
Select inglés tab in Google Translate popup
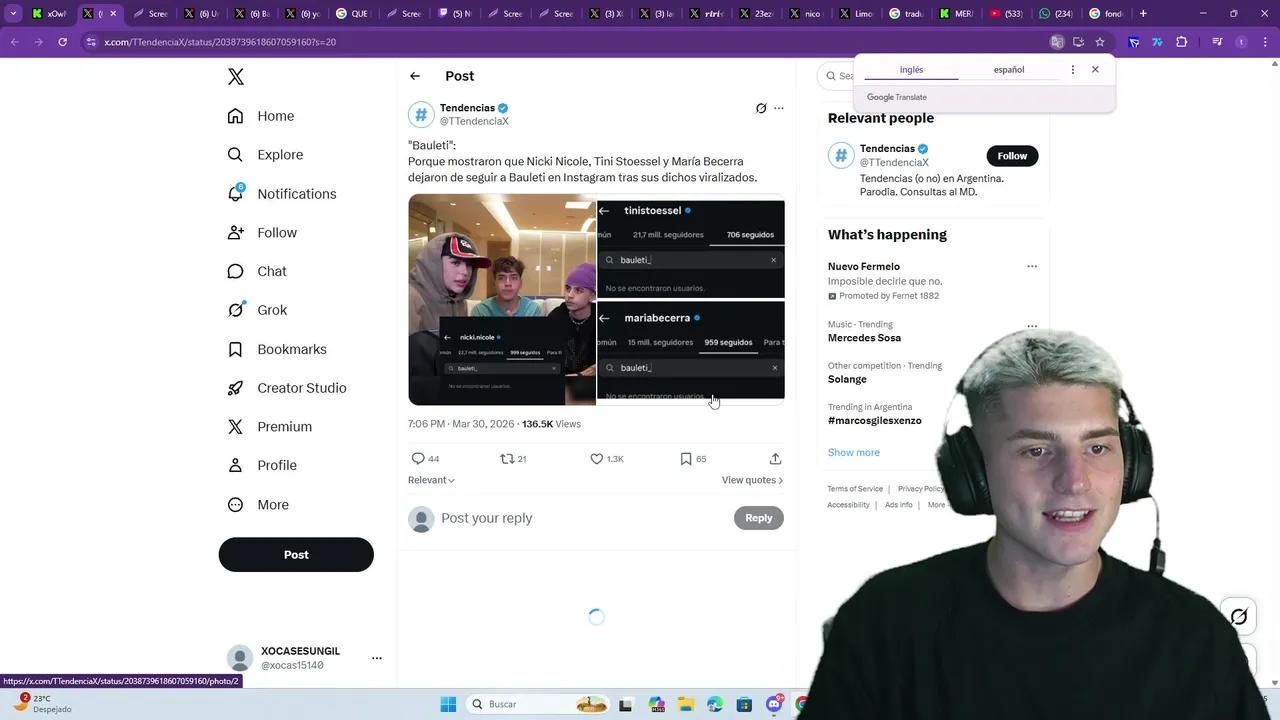pos(911,70)
